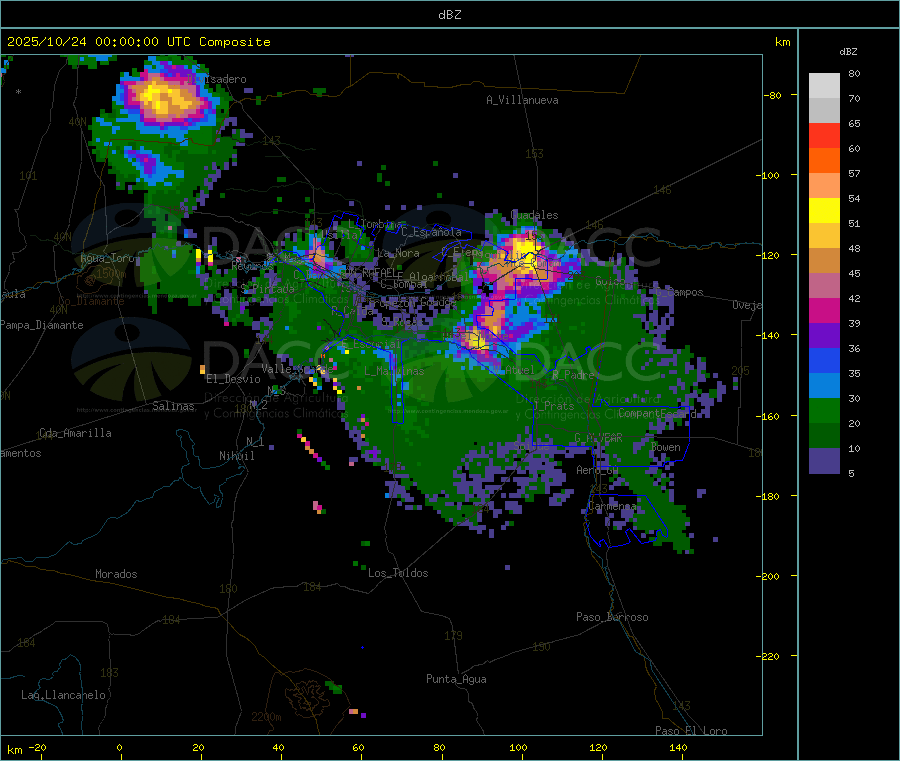
Task: Select the 'Los_Toldos' location label
Action: [398, 573]
